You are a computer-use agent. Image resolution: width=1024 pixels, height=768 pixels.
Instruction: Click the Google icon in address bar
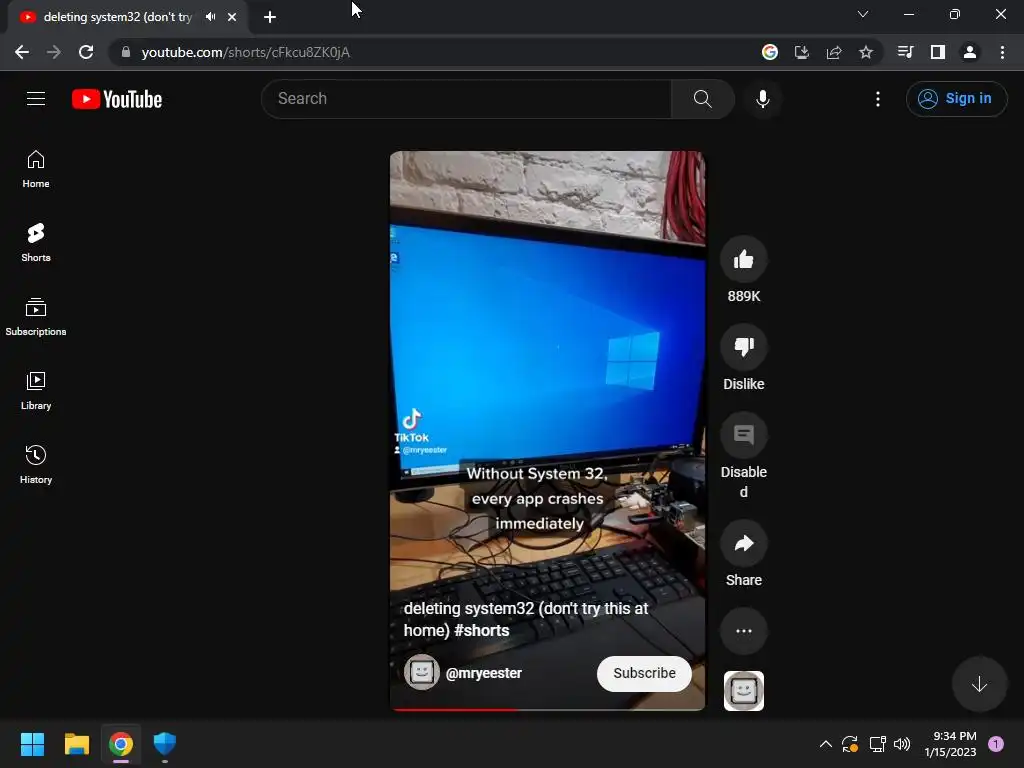(769, 52)
